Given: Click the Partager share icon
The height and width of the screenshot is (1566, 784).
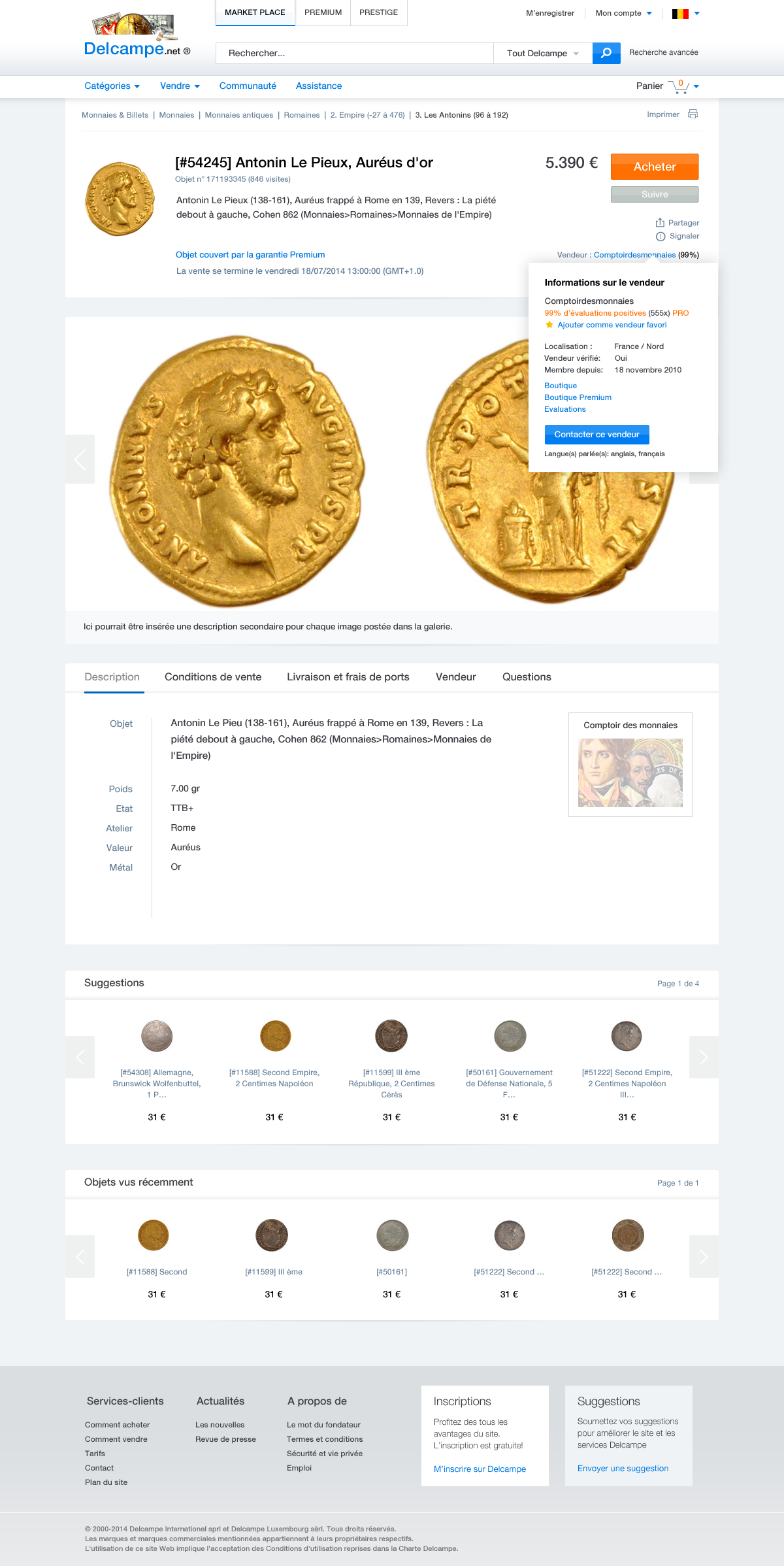Looking at the screenshot, I should pyautogui.click(x=660, y=223).
